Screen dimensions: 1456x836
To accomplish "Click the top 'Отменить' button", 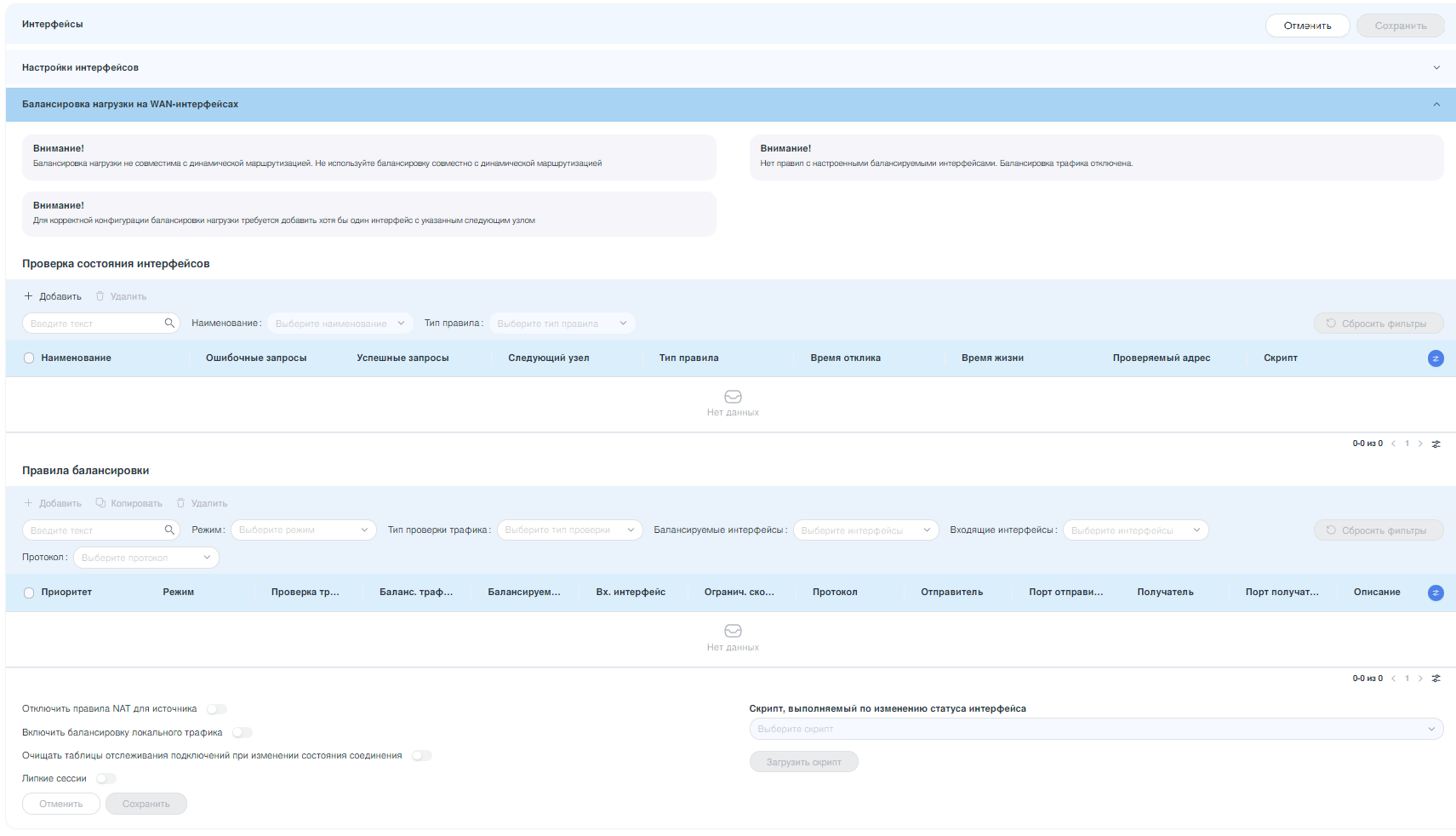I will (x=1306, y=26).
